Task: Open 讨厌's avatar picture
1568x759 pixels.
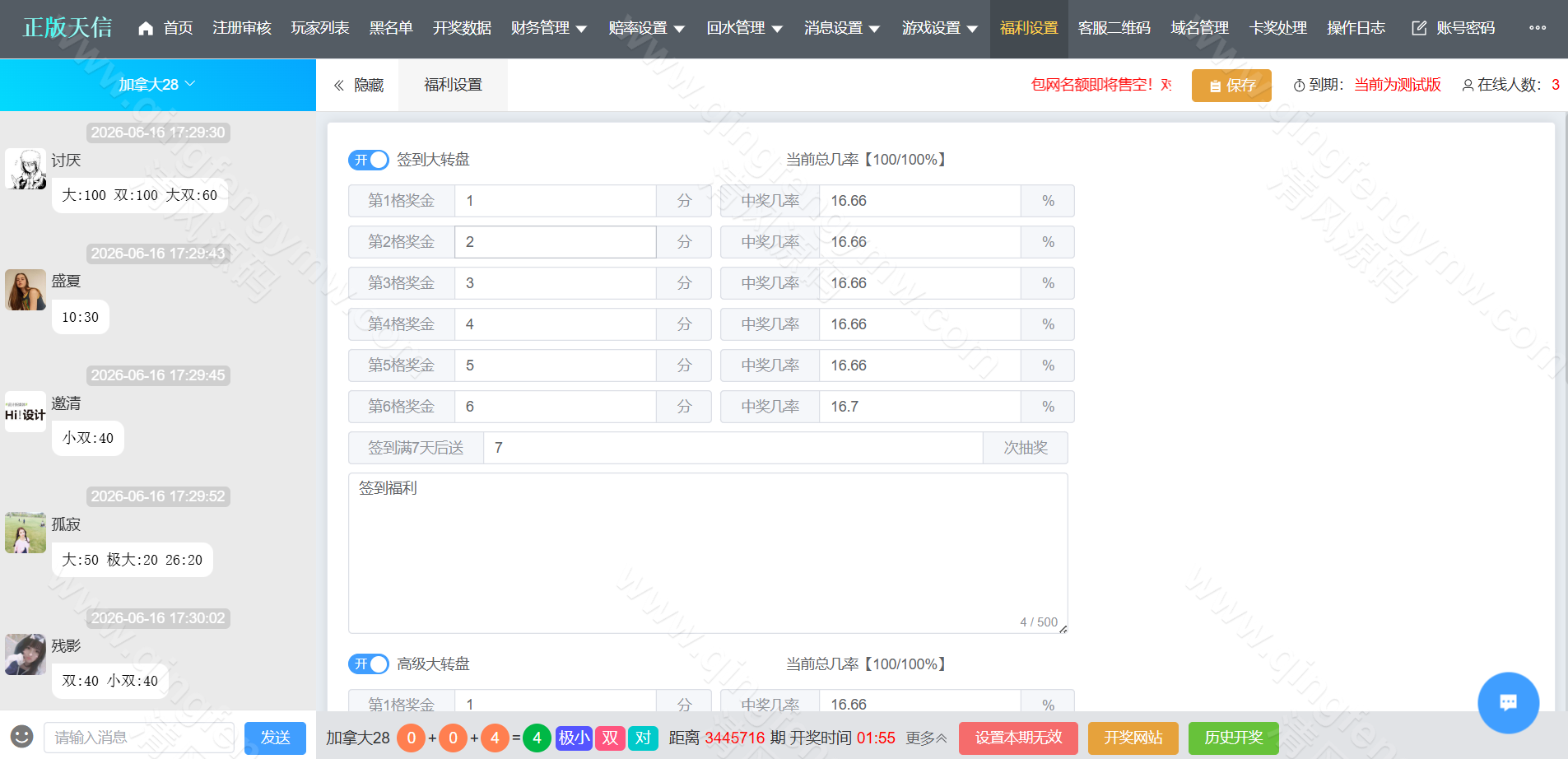Action: pos(26,169)
